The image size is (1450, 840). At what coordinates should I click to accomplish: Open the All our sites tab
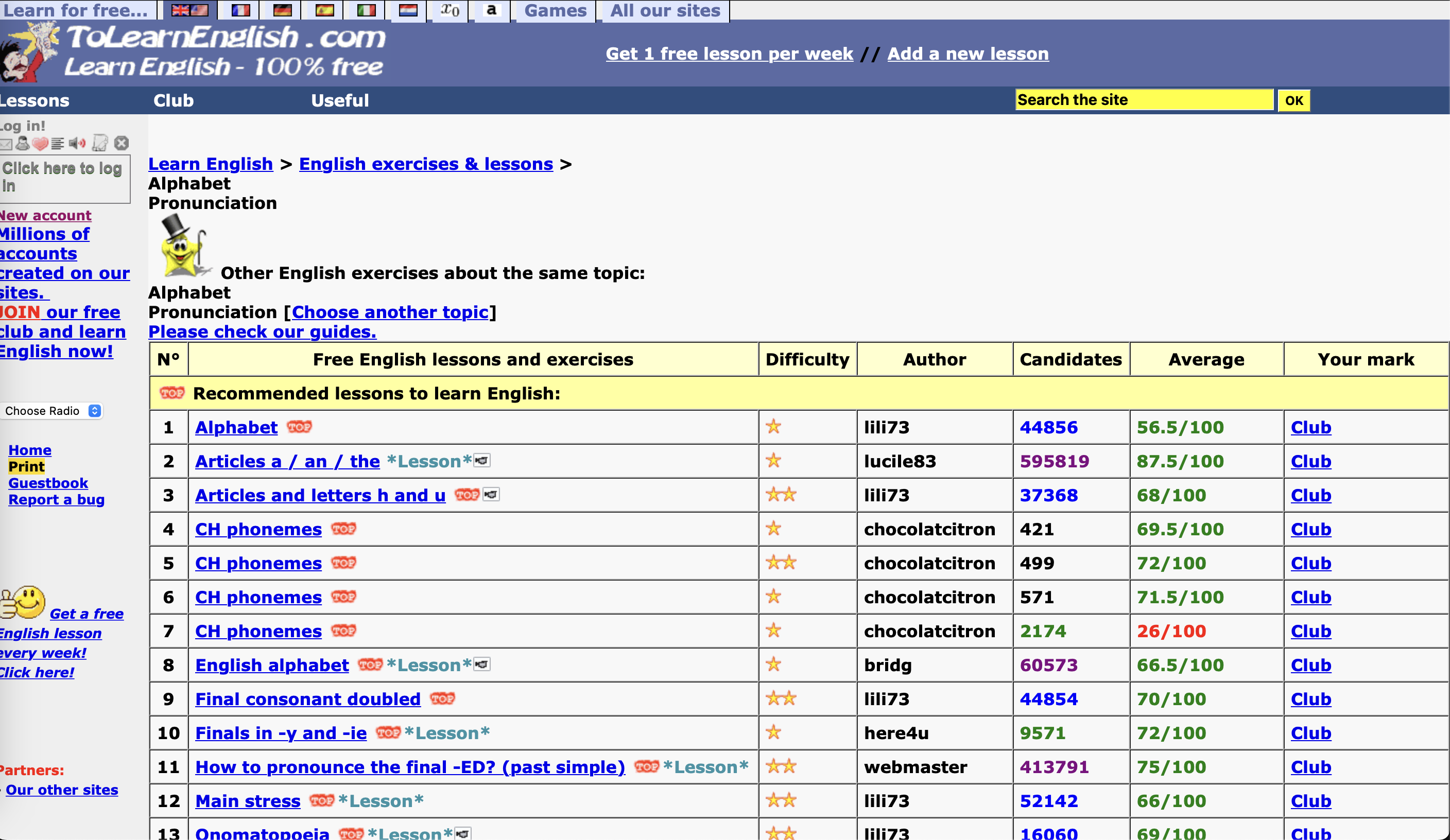tap(665, 10)
